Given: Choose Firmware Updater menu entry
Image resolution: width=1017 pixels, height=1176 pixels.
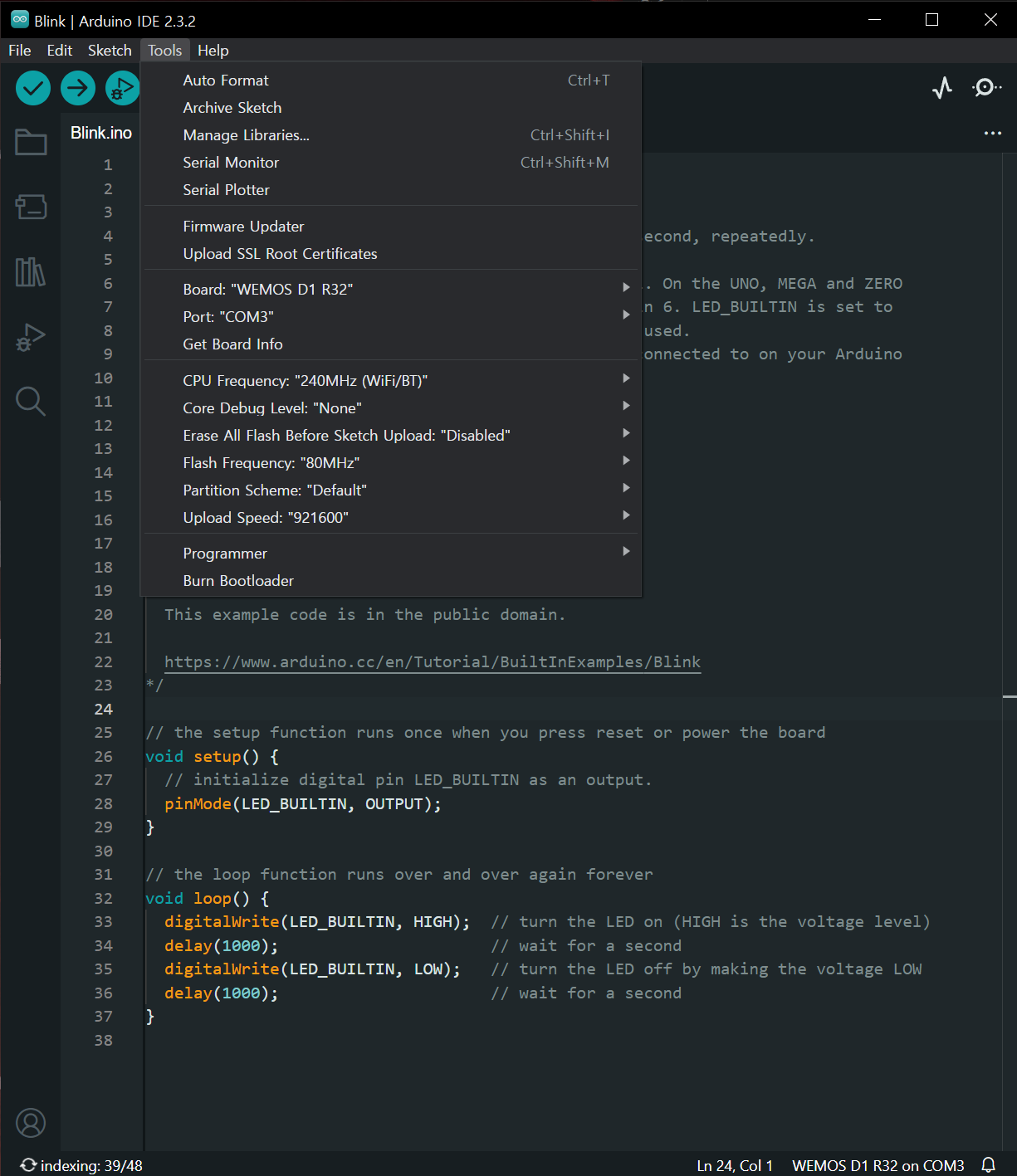Looking at the screenshot, I should pyautogui.click(x=391, y=226).
